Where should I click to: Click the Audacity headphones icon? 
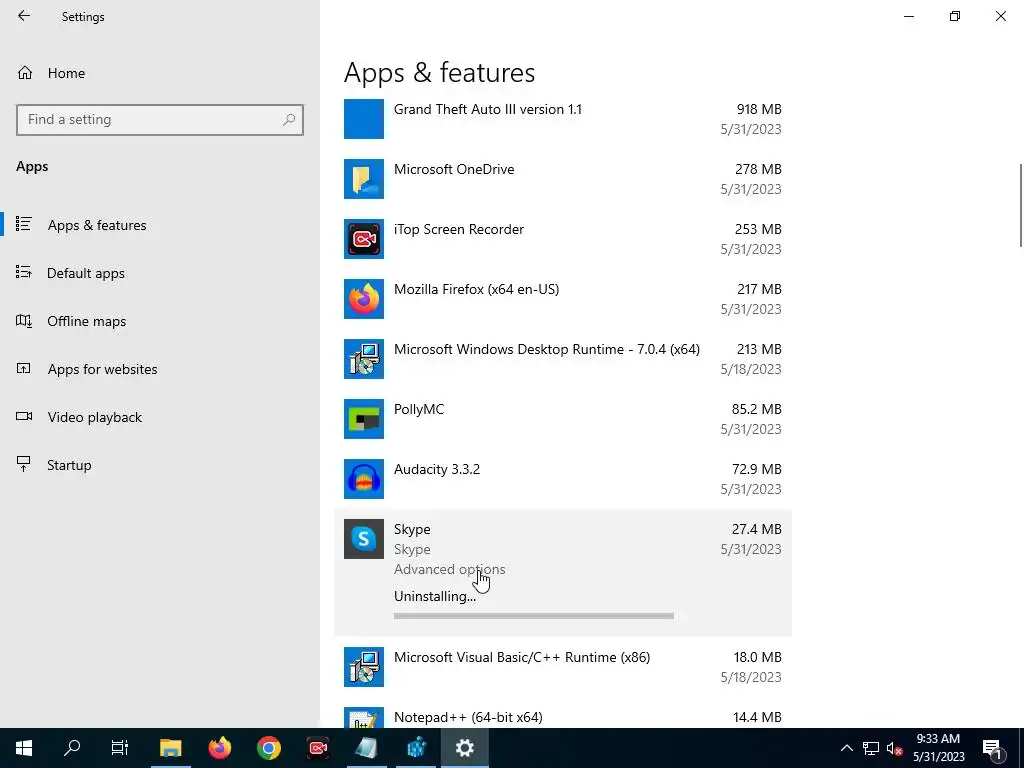(364, 479)
